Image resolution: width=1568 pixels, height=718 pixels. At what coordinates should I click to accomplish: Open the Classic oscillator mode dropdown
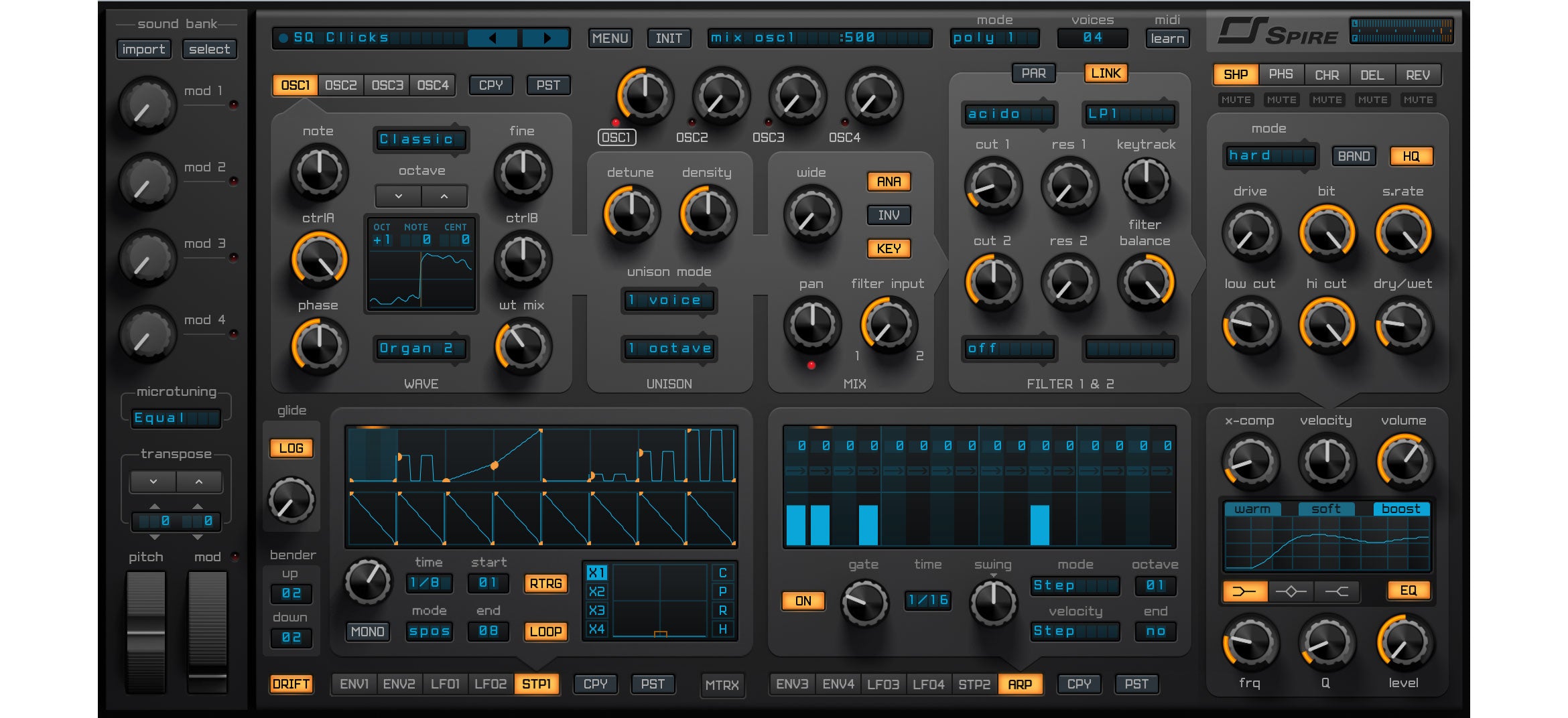click(x=420, y=139)
